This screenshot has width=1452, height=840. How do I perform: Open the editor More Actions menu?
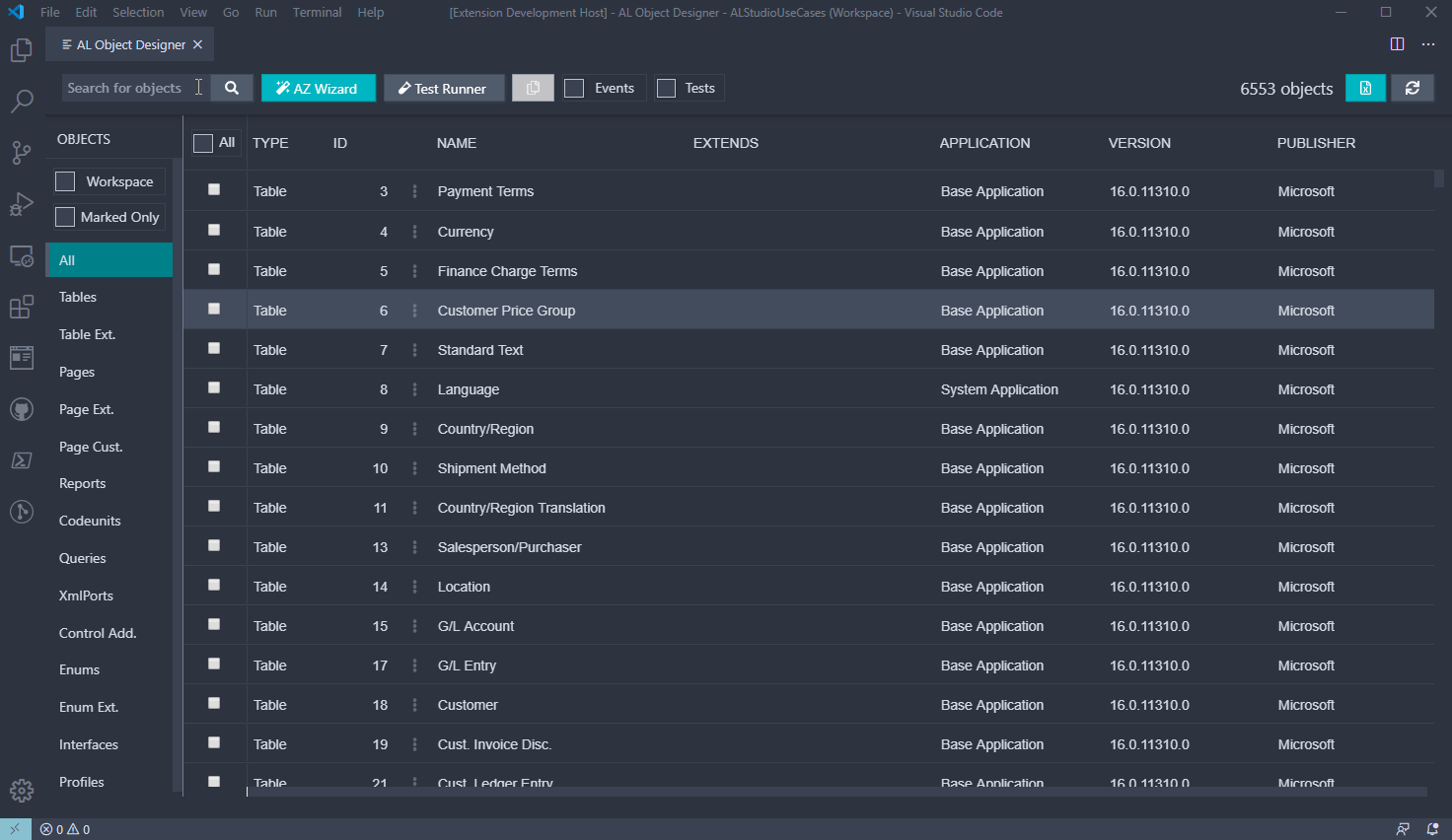pos(1428,44)
